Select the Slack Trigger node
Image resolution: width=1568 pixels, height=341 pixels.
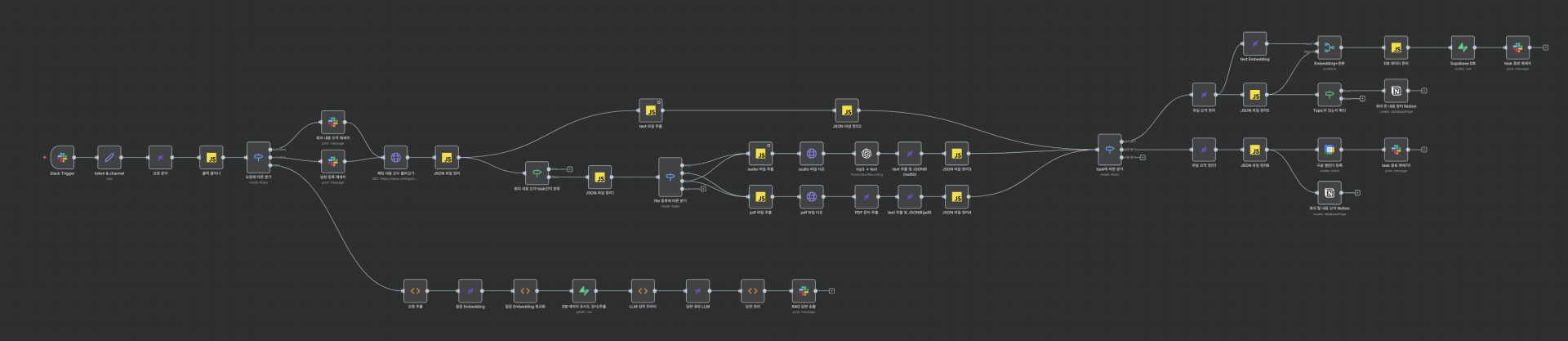click(x=62, y=158)
